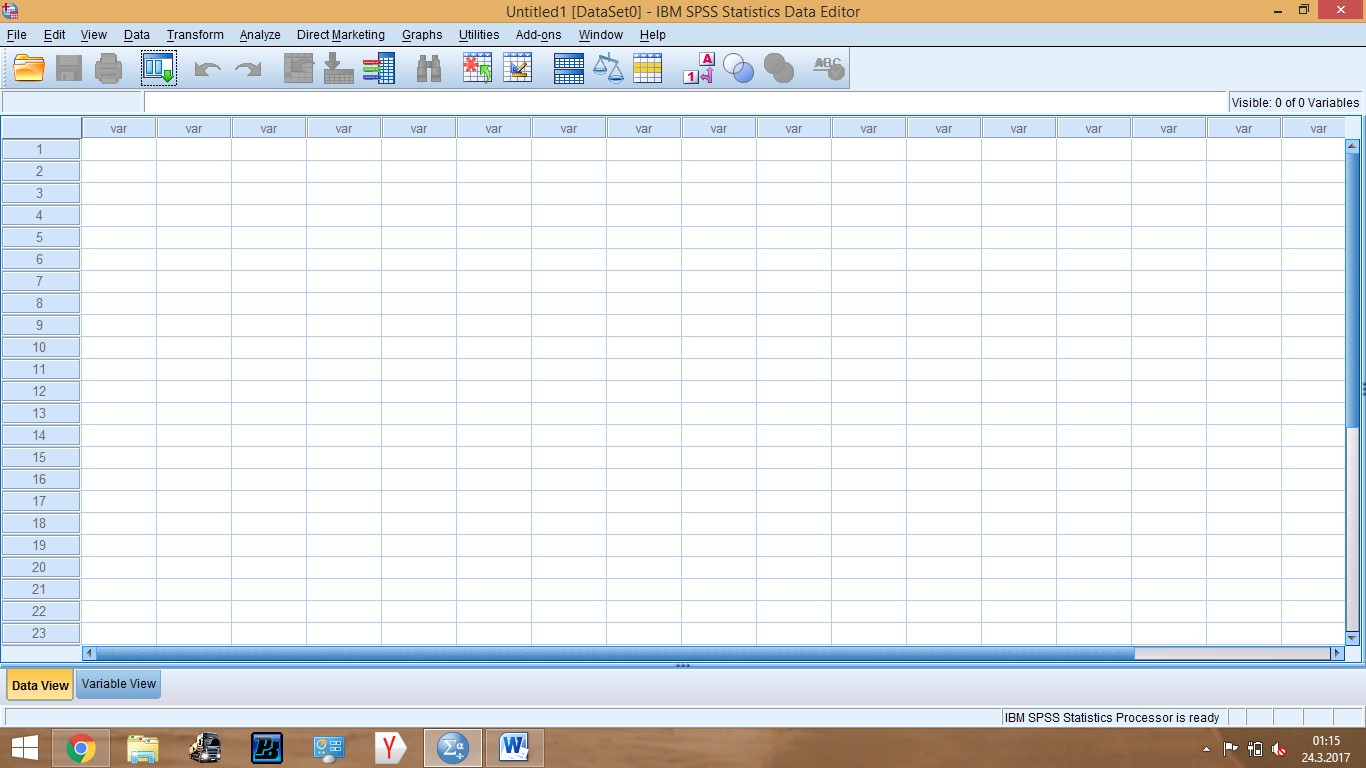Select row header 5
The width and height of the screenshot is (1366, 768).
[x=40, y=237]
